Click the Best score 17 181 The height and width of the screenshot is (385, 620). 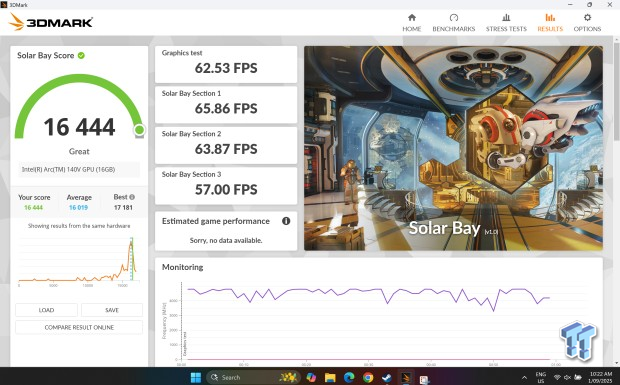(x=123, y=208)
